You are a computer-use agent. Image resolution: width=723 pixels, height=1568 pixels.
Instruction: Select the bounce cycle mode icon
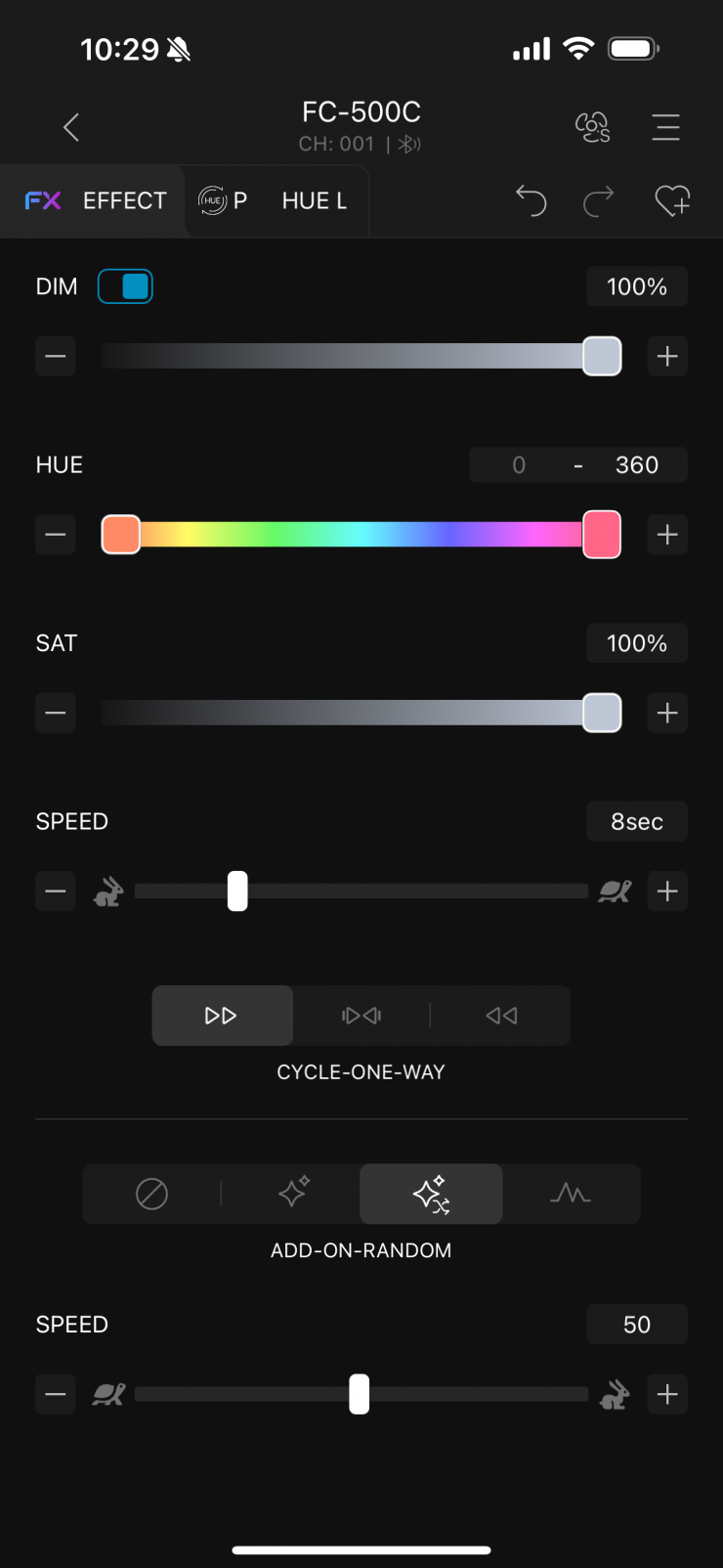[x=361, y=1016]
